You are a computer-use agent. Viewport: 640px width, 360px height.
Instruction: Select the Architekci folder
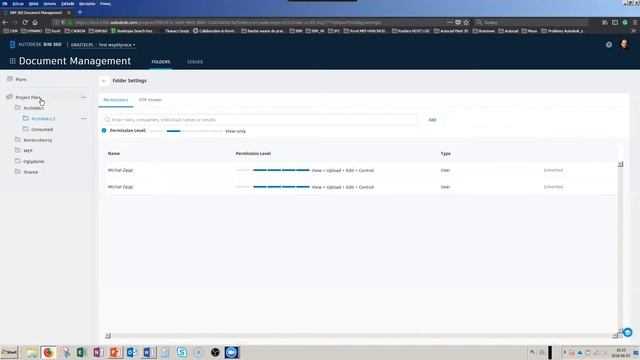33,108
